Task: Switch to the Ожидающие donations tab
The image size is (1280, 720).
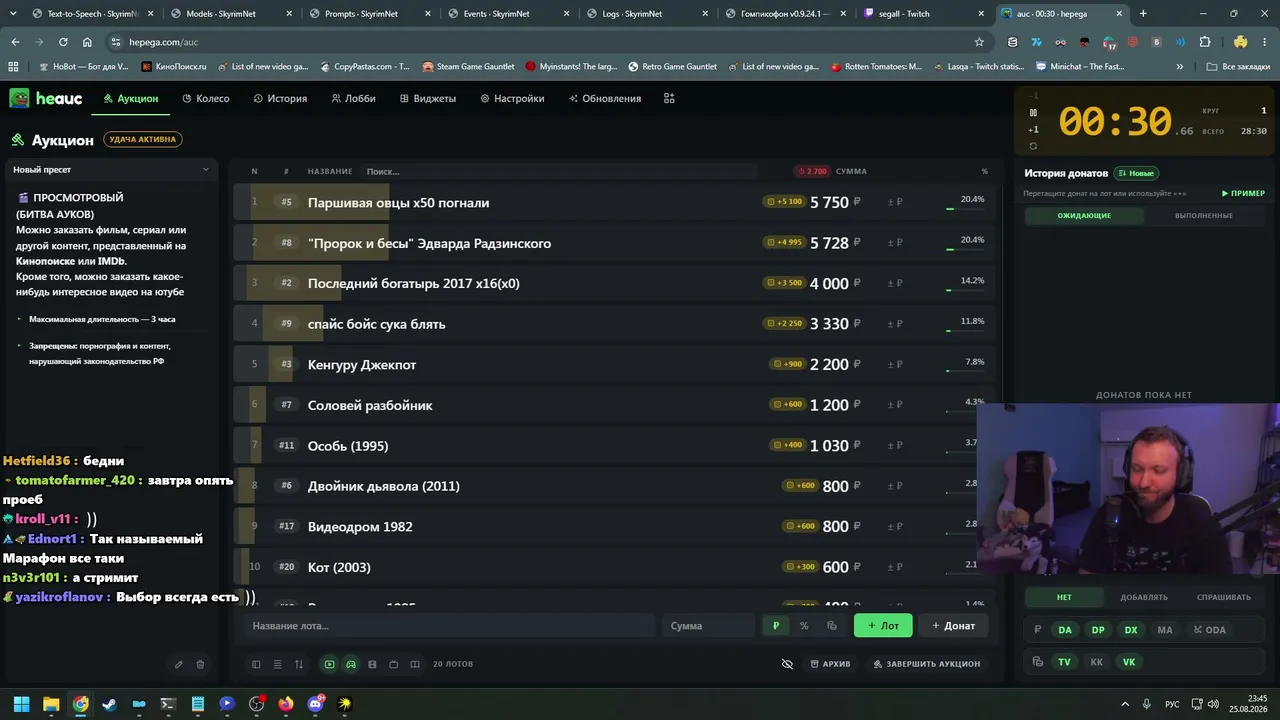Action: click(x=1084, y=216)
